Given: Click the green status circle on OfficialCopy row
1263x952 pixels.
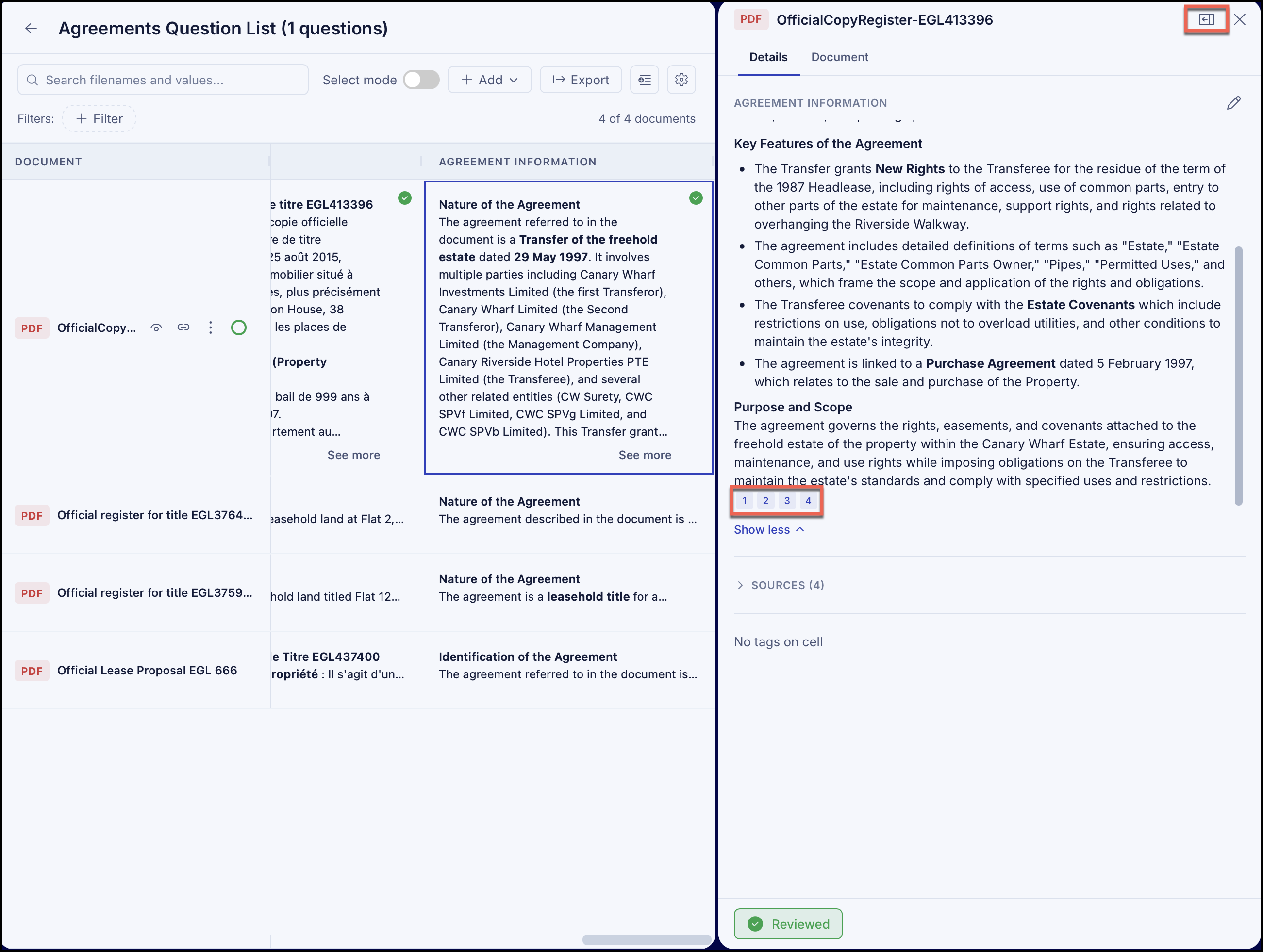Looking at the screenshot, I should [x=239, y=328].
